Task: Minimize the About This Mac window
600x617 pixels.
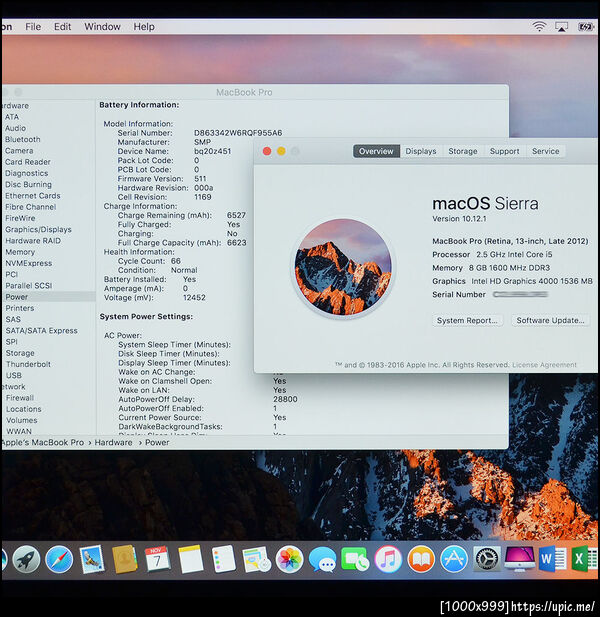Action: point(281,151)
